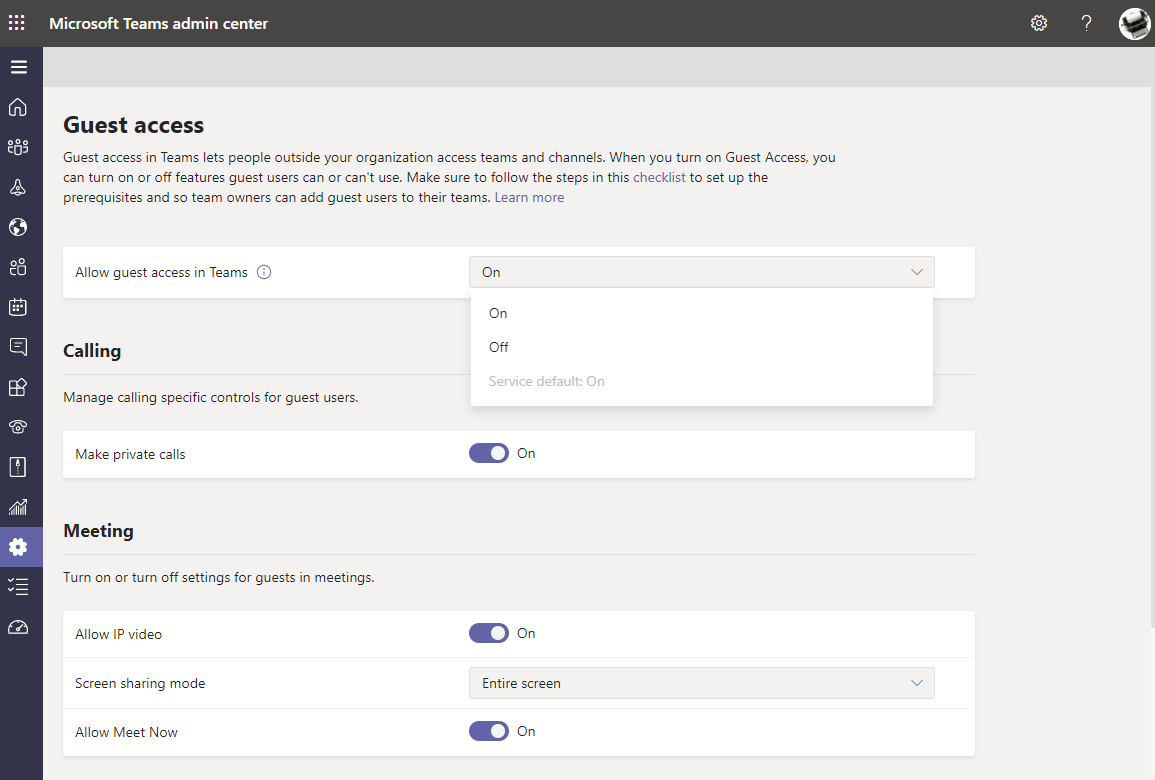Click the Screen sharing mode label

[x=140, y=684]
